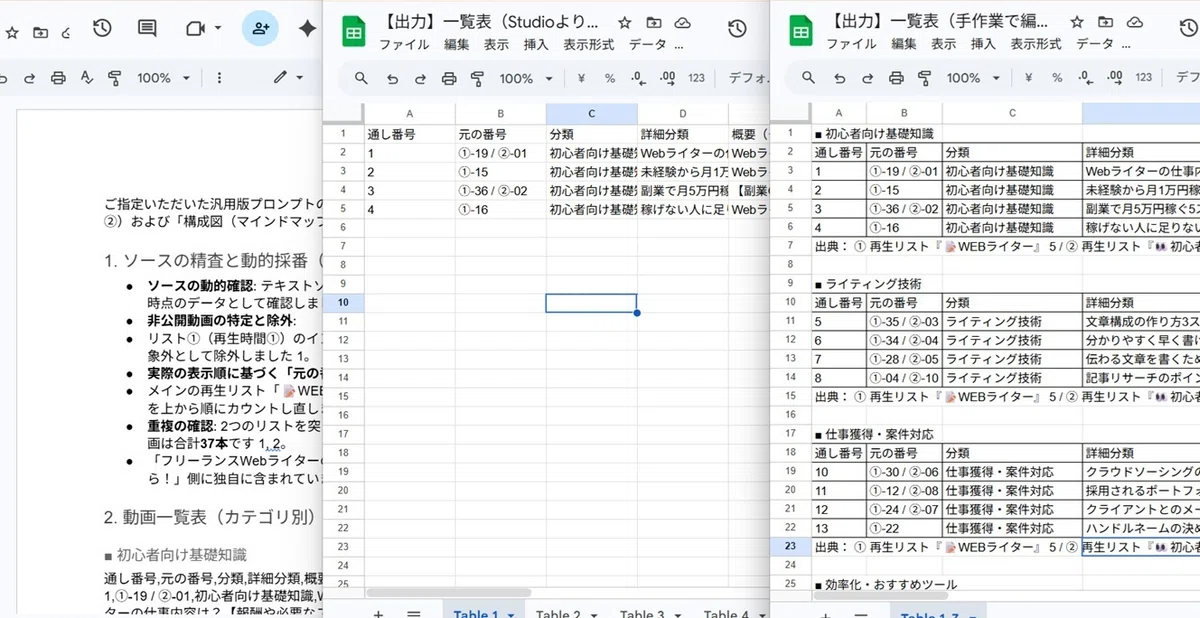Screen dimensions: 1200x618
Task: Add a new sheet in the Studio spreadsheet
Action: (378, 614)
